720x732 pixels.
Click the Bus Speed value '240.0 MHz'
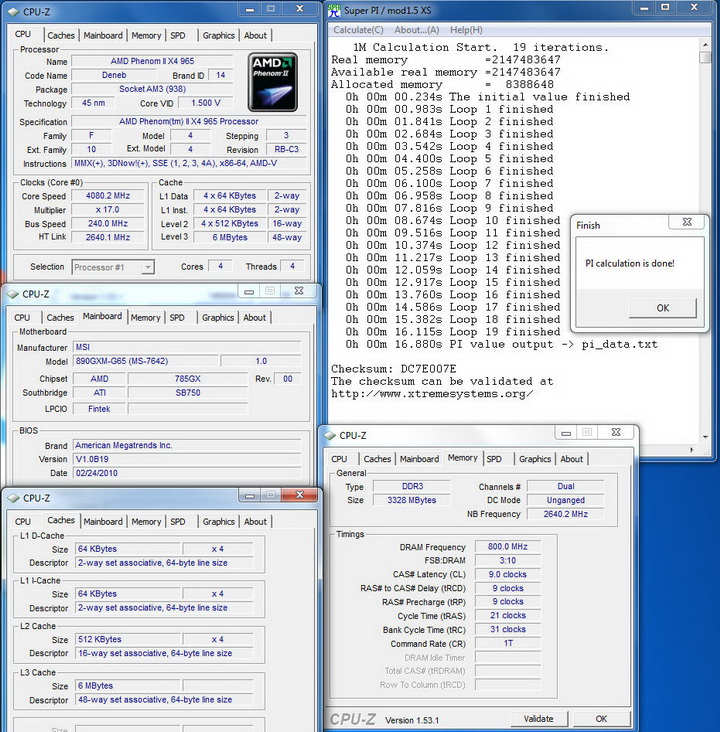[108, 224]
